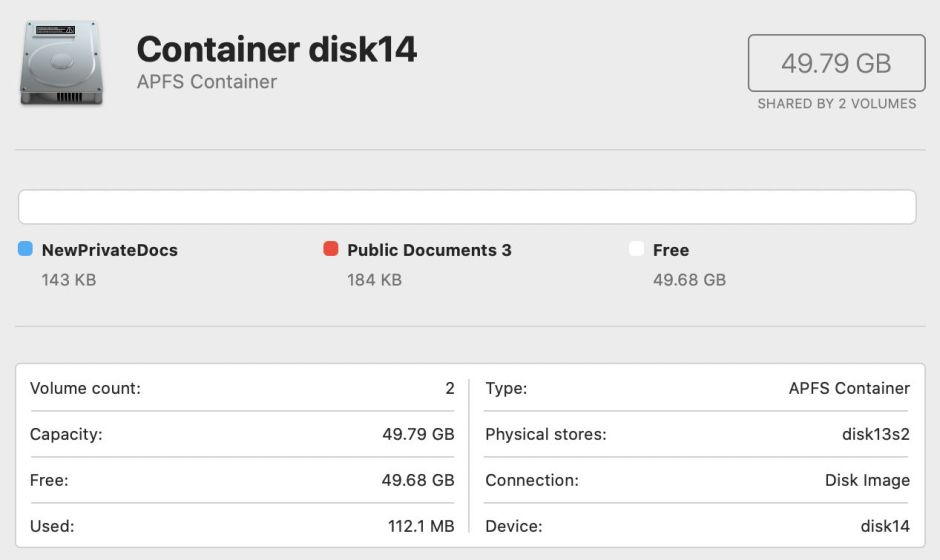The width and height of the screenshot is (940, 560).
Task: Select the NewPrivateDocs volume label
Action: tap(109, 250)
